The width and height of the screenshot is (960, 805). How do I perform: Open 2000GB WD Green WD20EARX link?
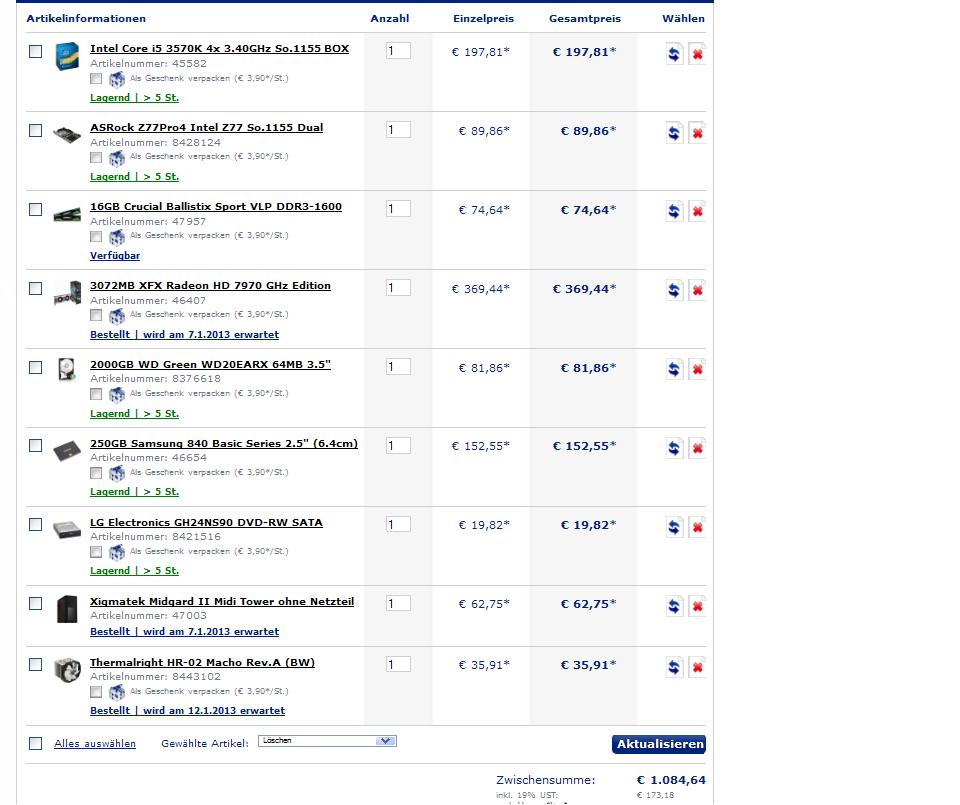coord(210,364)
